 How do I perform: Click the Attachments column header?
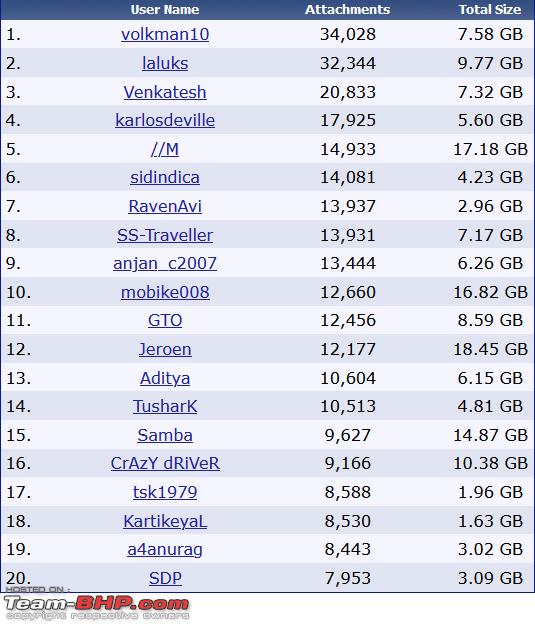[348, 10]
